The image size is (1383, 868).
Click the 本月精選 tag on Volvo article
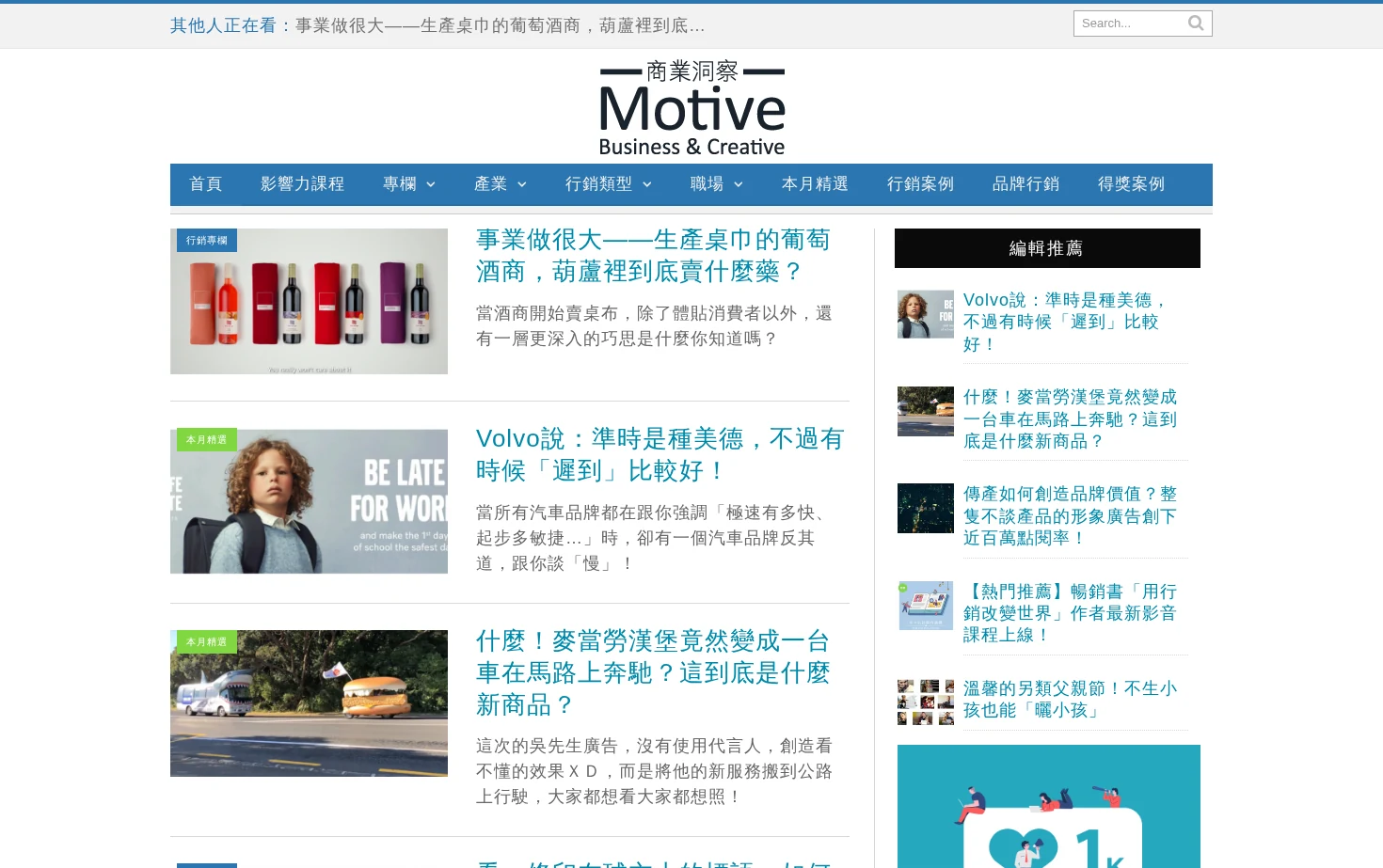207,440
